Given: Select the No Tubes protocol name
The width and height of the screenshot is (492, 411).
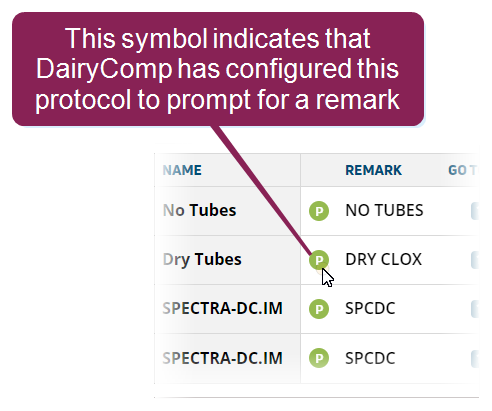Looking at the screenshot, I should click(199, 211).
